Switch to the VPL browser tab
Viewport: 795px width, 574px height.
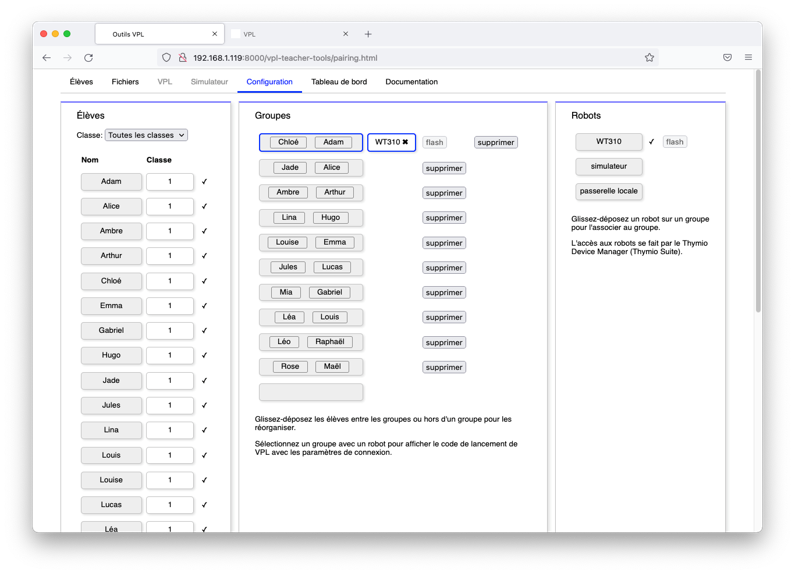pyautogui.click(x=289, y=34)
